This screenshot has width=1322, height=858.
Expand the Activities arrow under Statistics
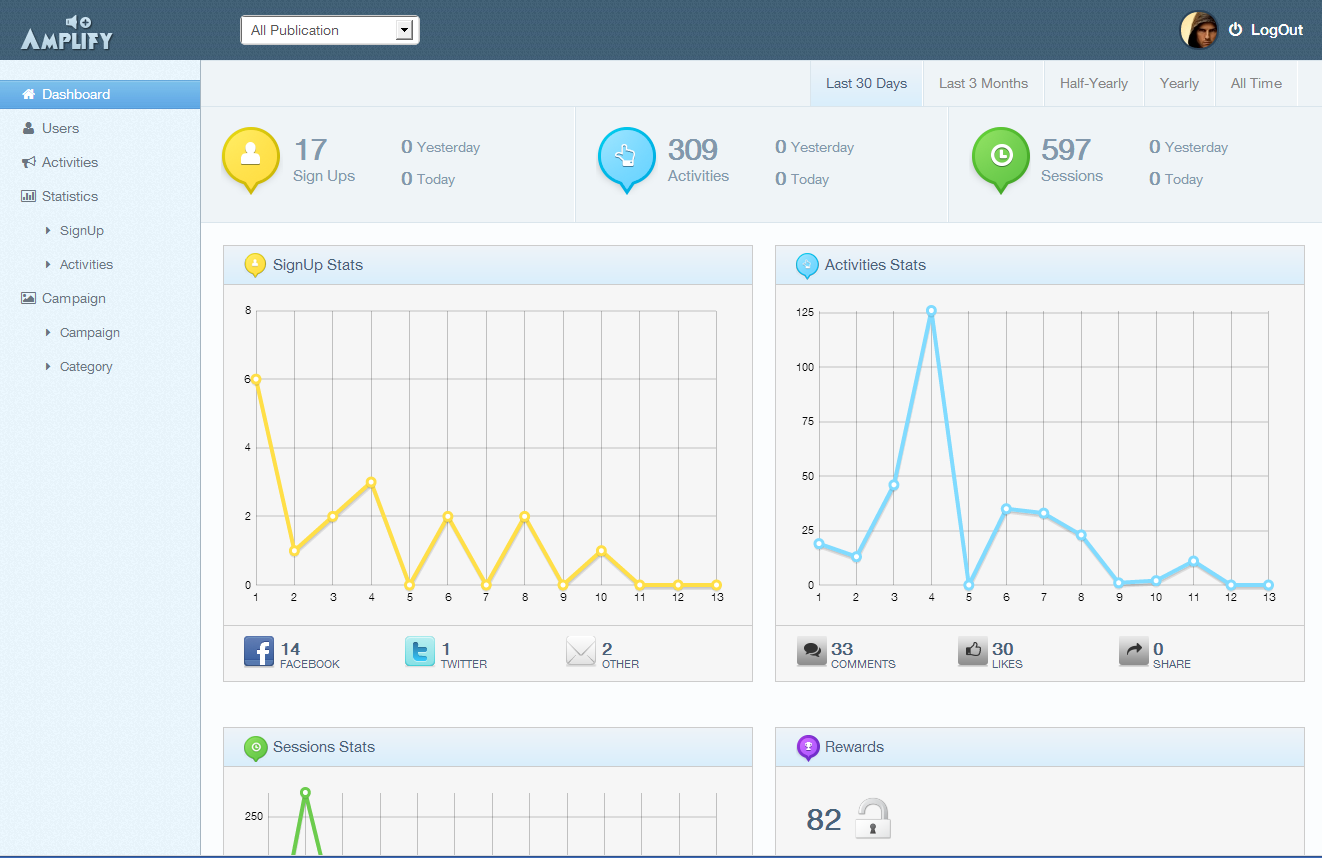(48, 264)
